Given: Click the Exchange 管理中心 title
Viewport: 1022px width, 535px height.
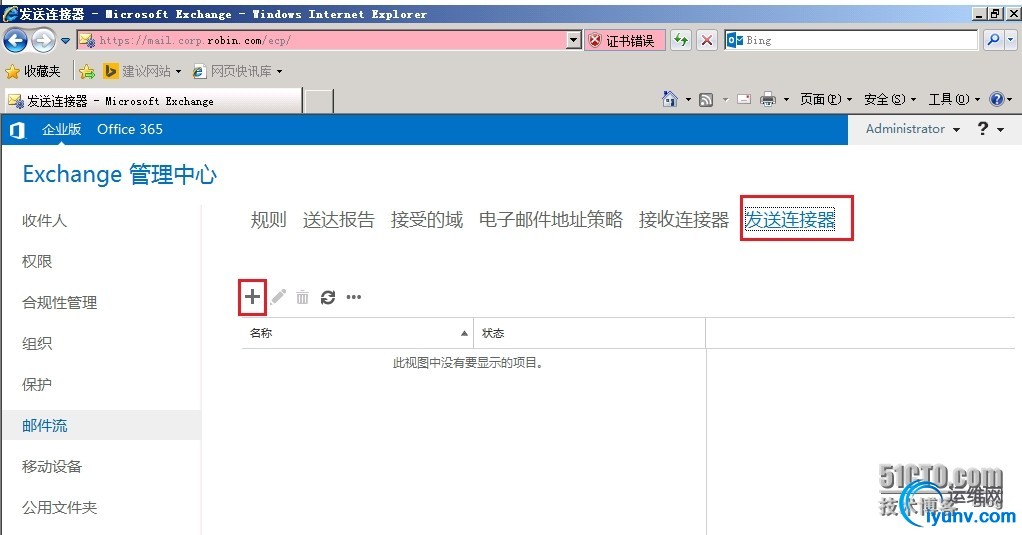Looking at the screenshot, I should (120, 175).
